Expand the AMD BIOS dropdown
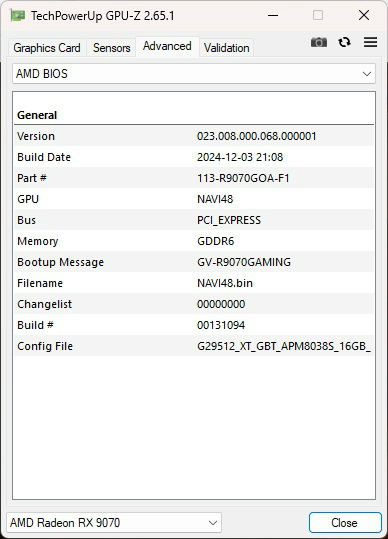This screenshot has height=539, width=388. click(x=194, y=74)
